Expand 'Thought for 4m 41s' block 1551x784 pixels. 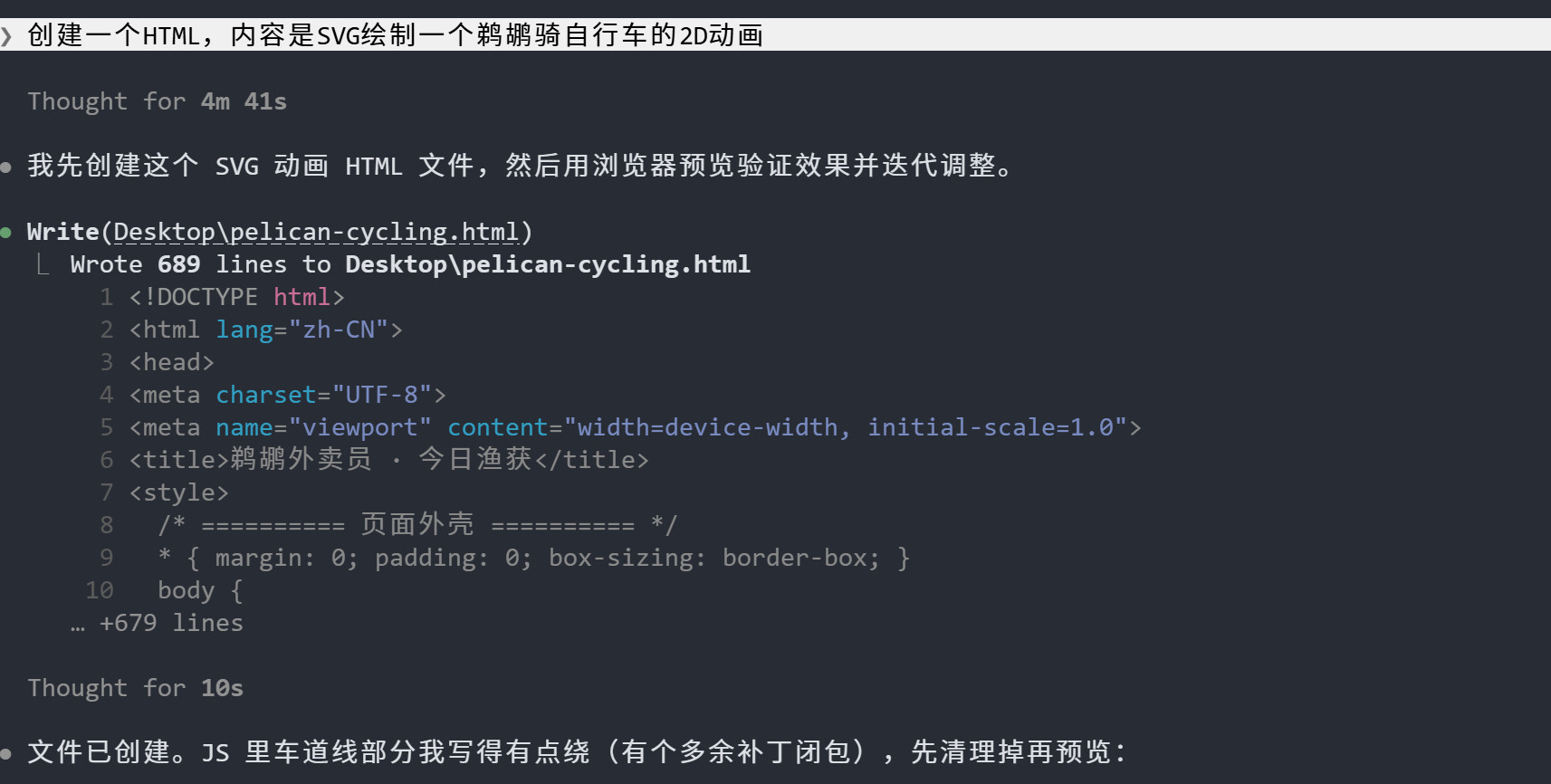[x=157, y=101]
